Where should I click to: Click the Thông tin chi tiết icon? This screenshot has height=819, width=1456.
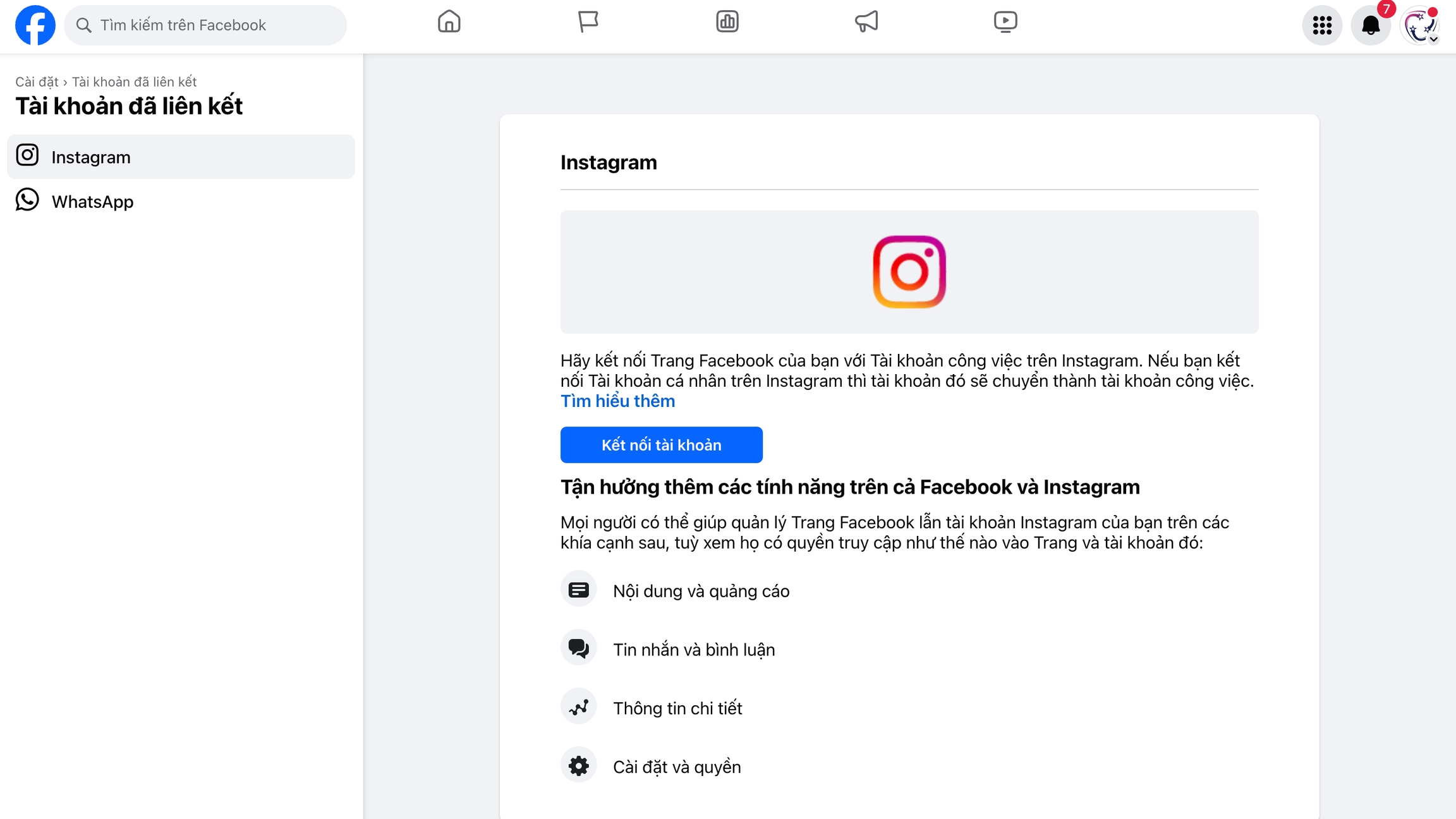point(578,707)
